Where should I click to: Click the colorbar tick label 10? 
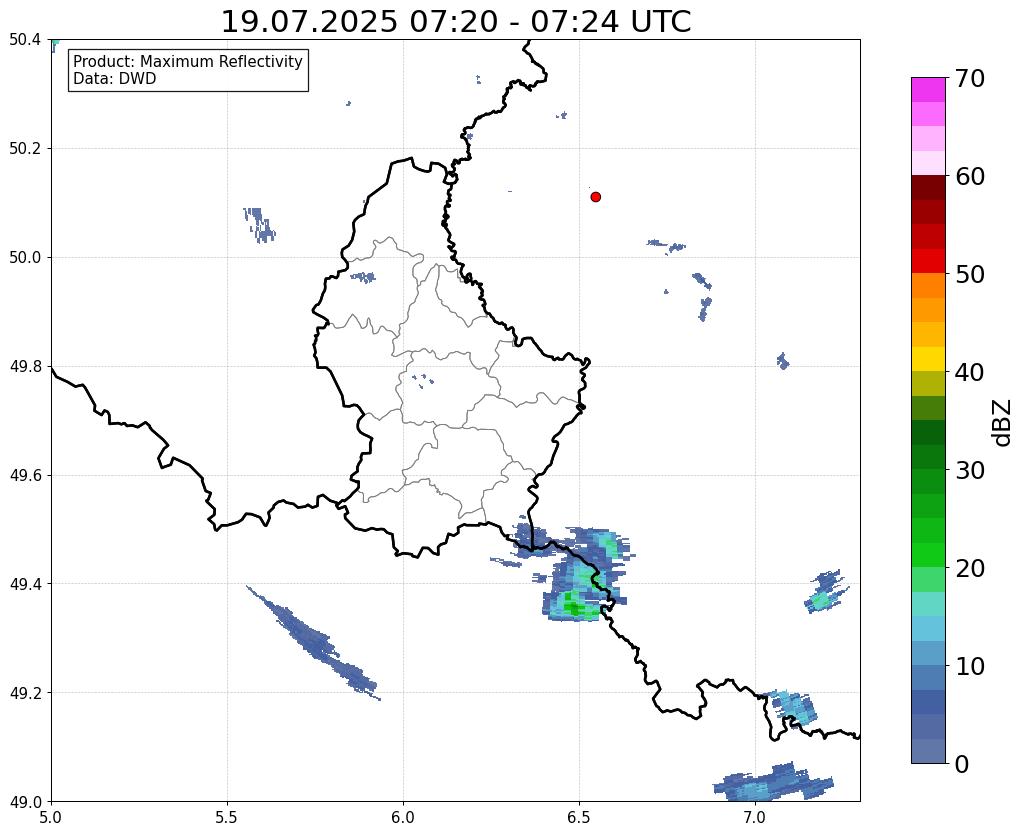point(969,666)
